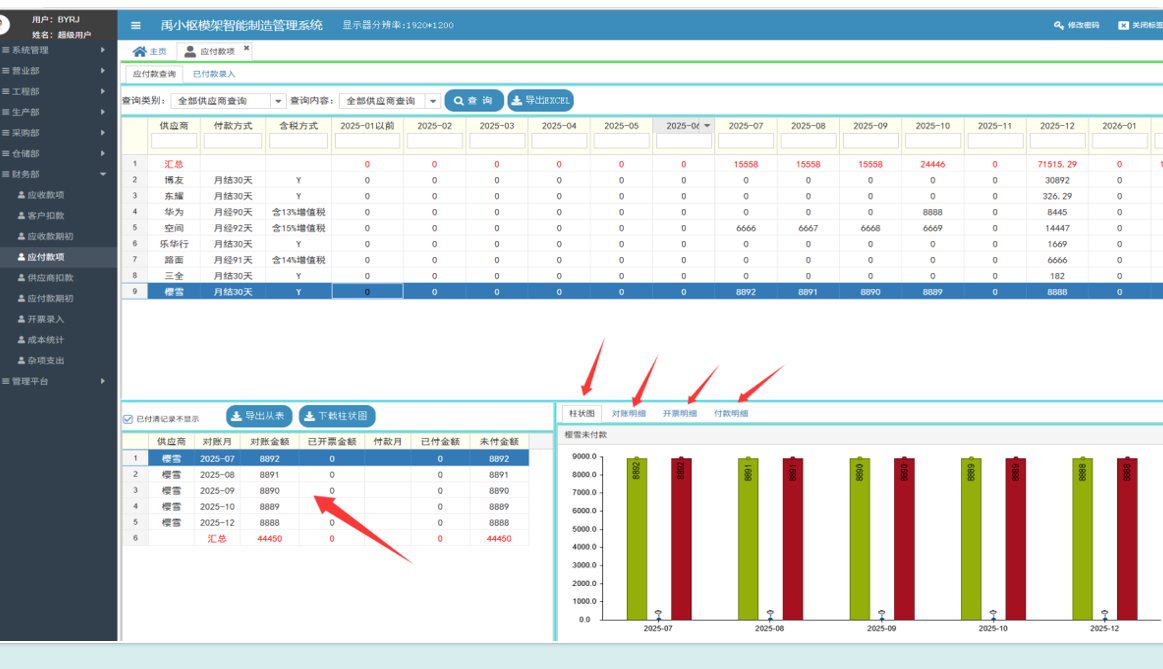Expand the 系统管理 menu
Viewport: 1163px width, 669px height.
click(x=59, y=50)
